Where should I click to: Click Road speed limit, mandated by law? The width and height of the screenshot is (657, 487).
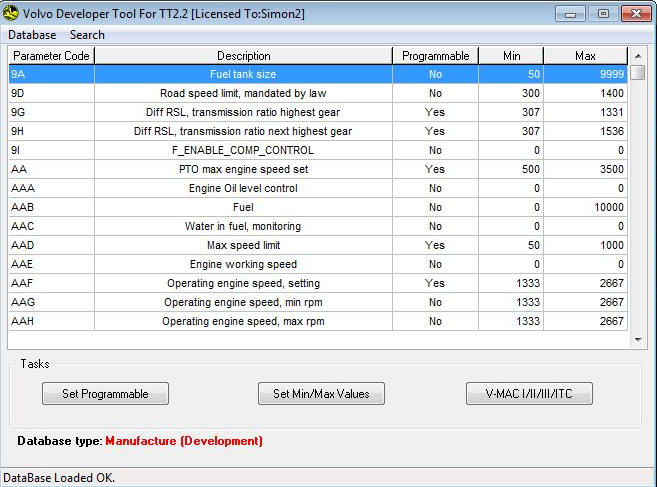[x=243, y=93]
